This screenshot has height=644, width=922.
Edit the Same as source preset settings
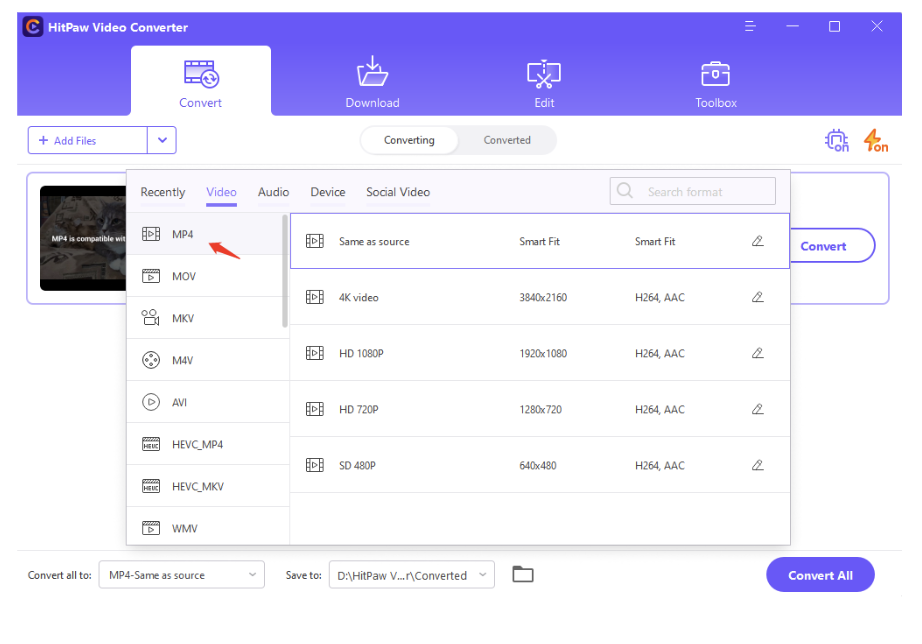[758, 241]
